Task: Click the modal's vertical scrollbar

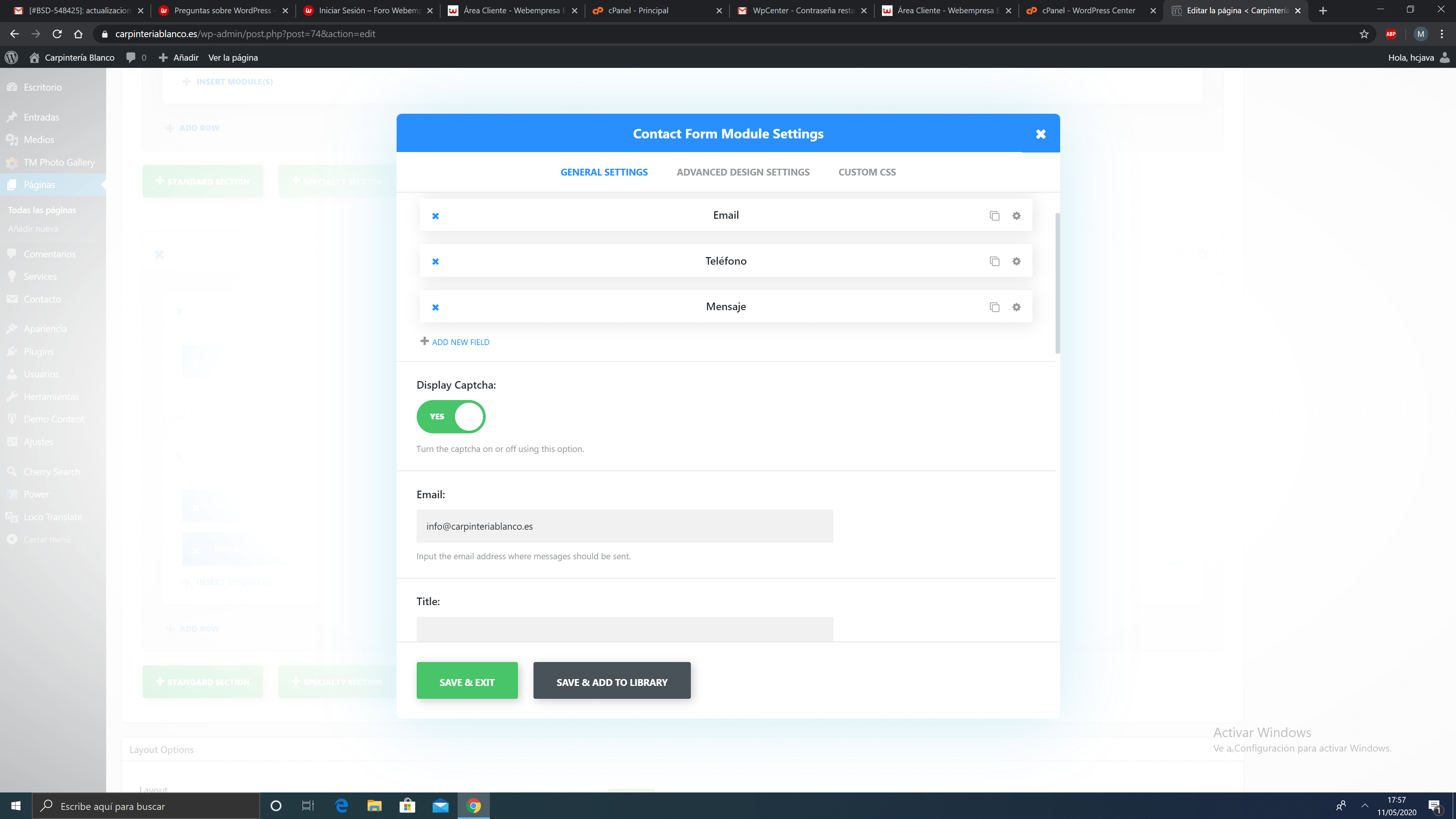Action: click(x=1057, y=283)
